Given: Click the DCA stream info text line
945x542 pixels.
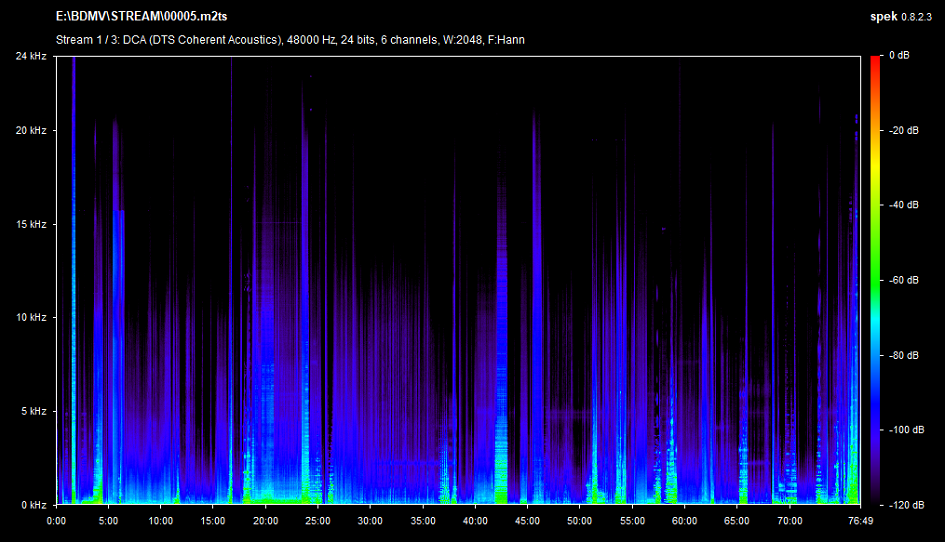Looking at the screenshot, I should coord(290,40).
